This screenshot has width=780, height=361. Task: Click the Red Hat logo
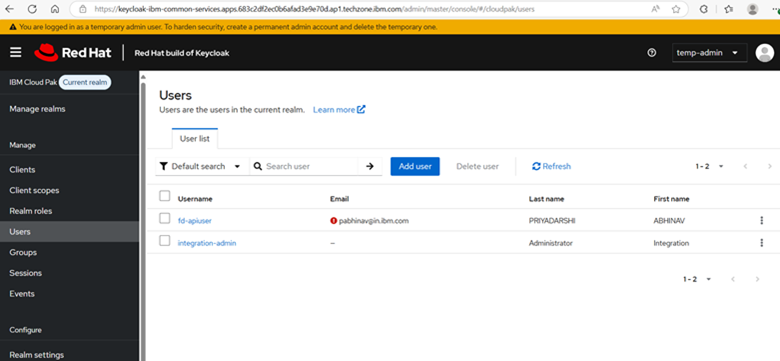pyautogui.click(x=73, y=52)
